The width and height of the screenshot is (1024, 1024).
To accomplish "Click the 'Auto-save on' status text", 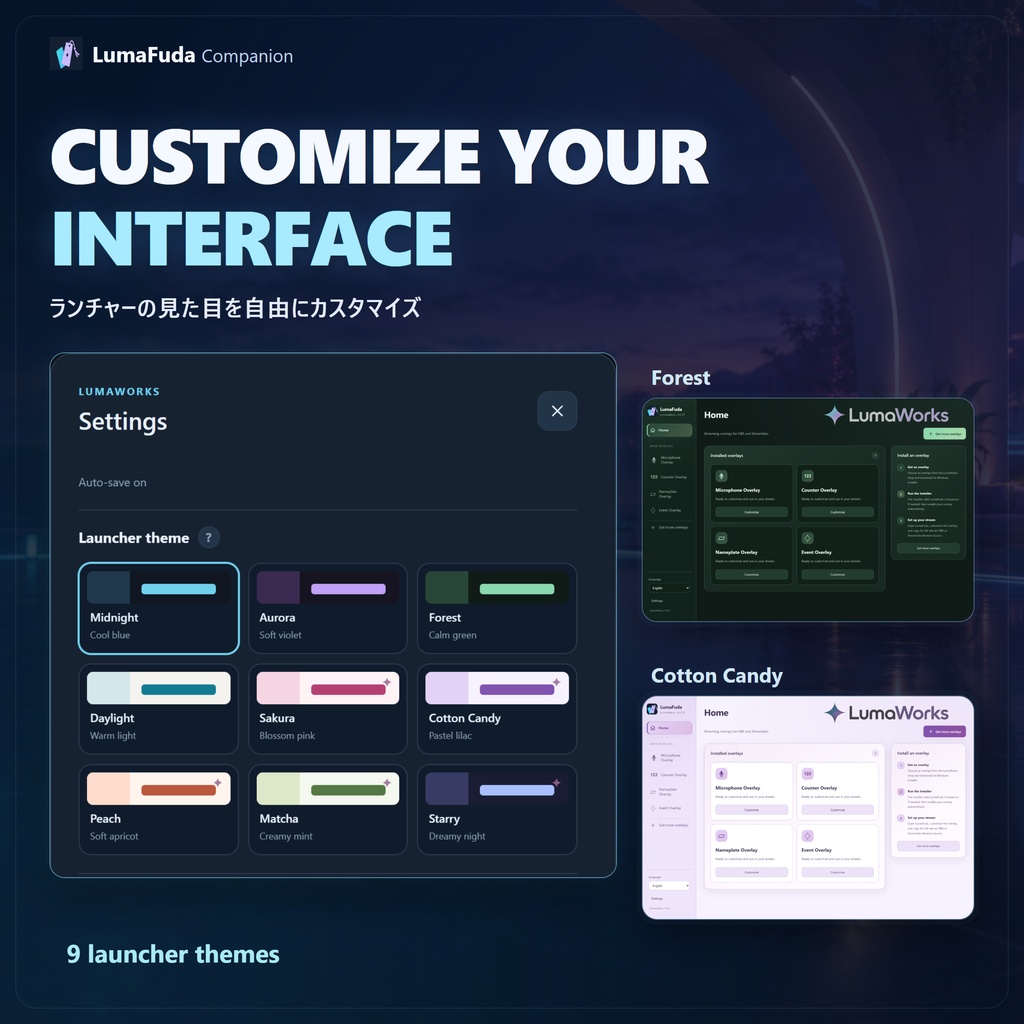I will [x=112, y=483].
